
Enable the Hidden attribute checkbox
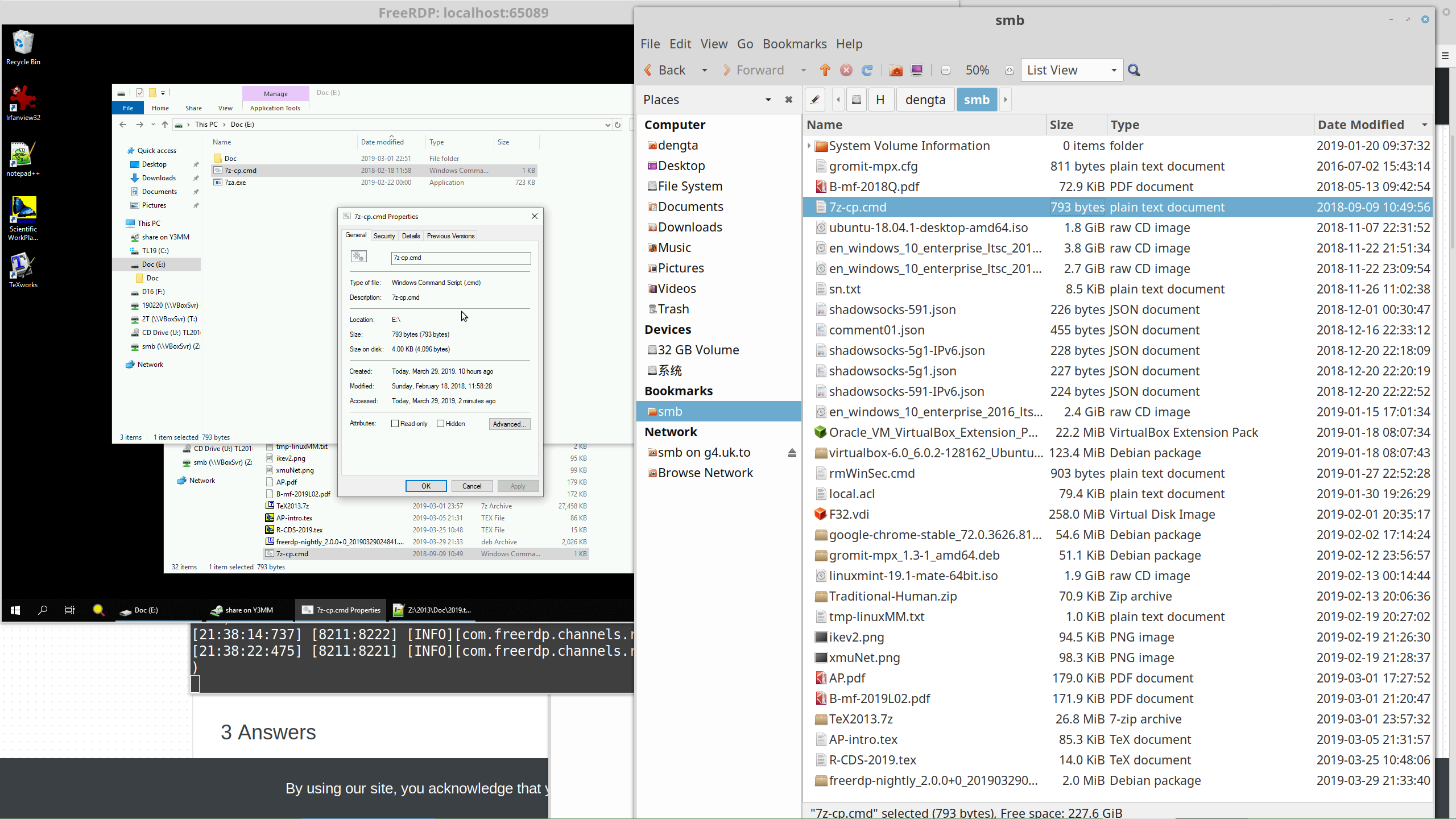coord(441,423)
